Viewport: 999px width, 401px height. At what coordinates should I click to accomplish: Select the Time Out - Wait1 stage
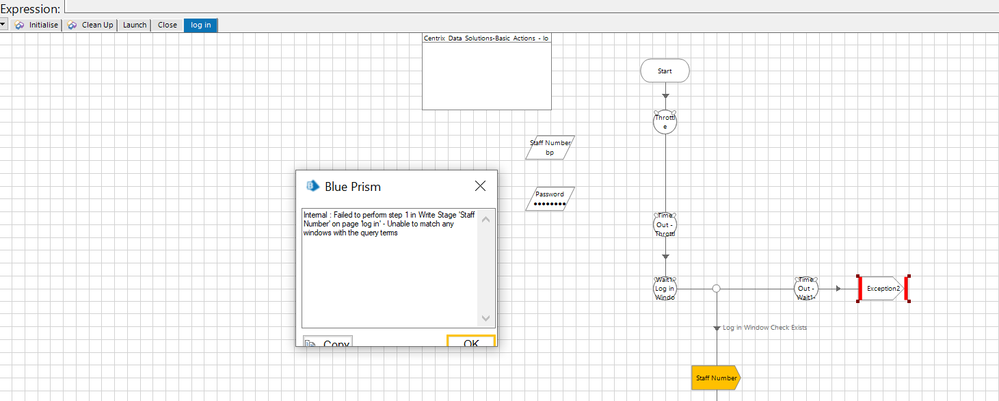[x=806, y=288]
